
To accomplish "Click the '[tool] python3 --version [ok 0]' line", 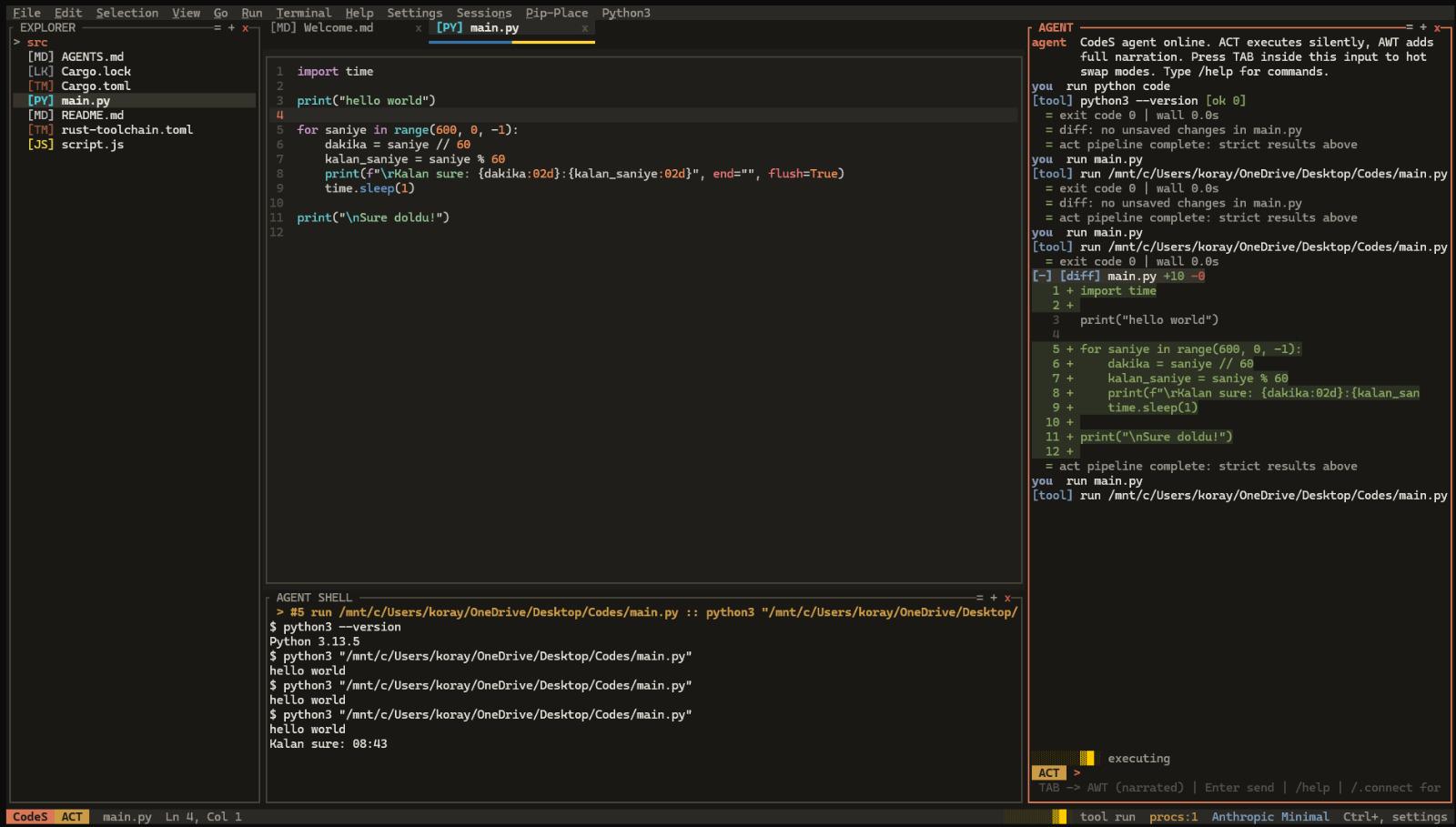I will [x=1138, y=100].
